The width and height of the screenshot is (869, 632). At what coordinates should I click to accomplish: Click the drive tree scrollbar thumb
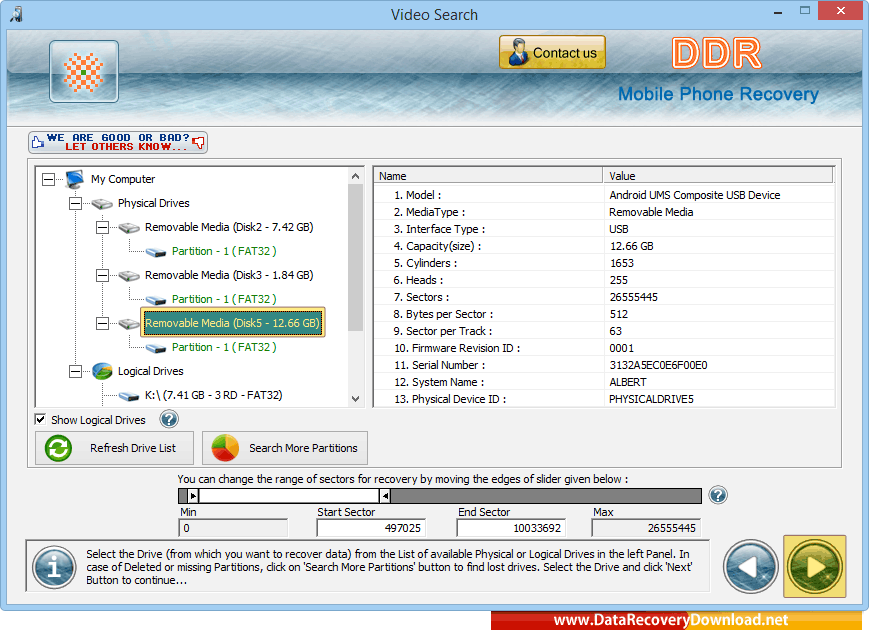355,257
